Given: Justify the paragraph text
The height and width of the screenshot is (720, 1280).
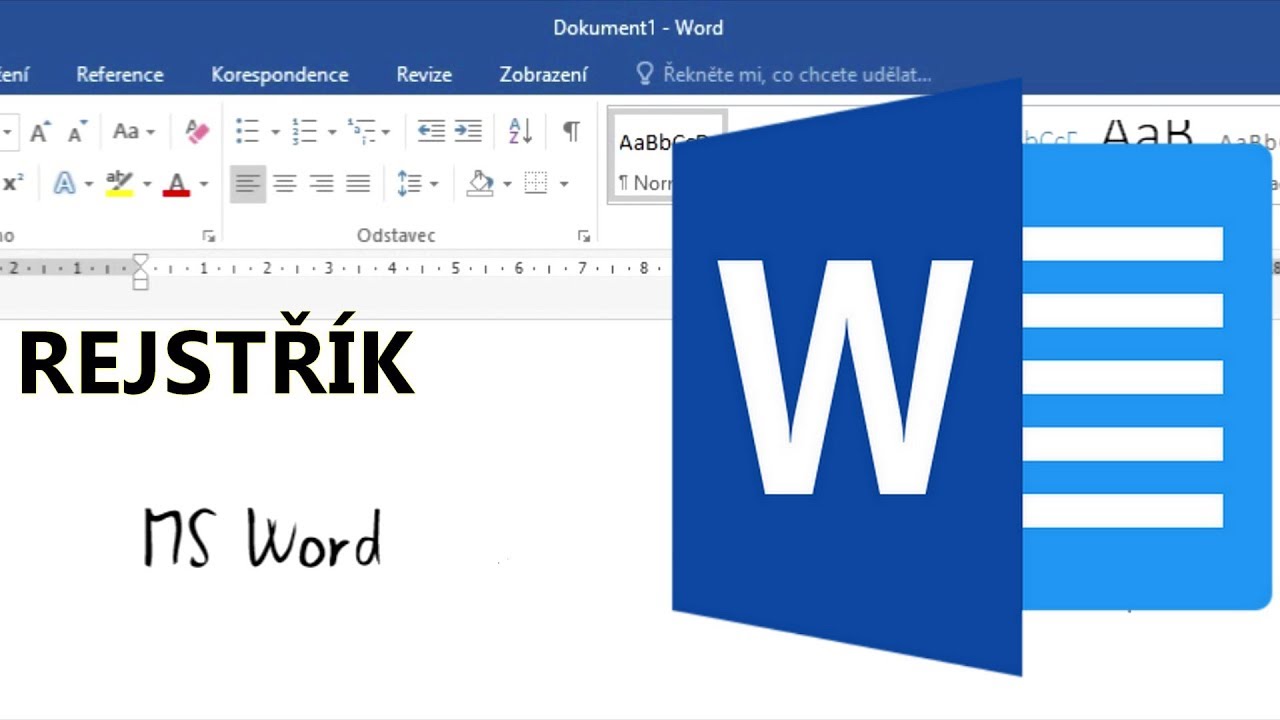Looking at the screenshot, I should (x=358, y=184).
